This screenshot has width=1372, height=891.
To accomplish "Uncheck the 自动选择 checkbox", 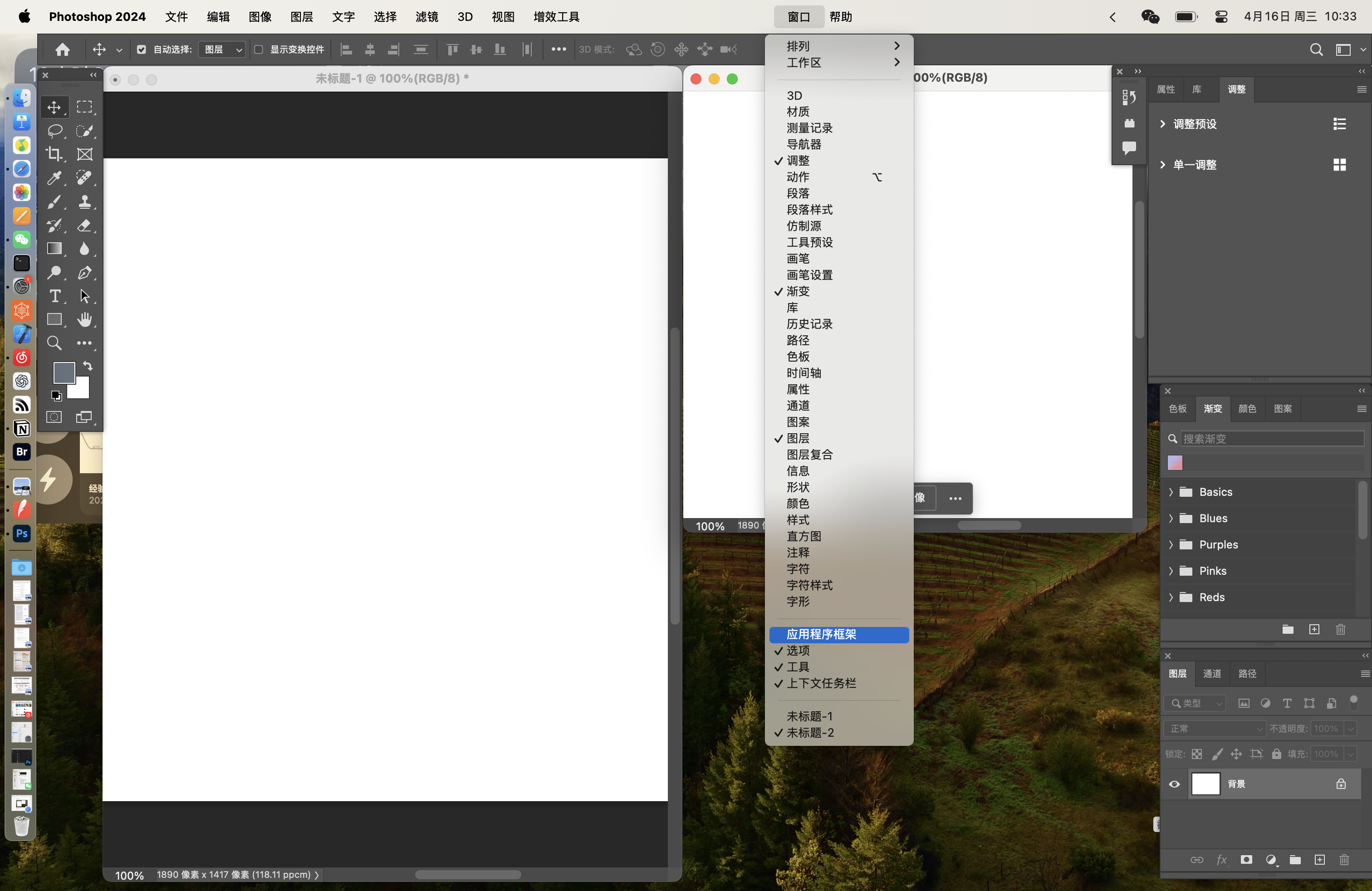I will tap(141, 49).
